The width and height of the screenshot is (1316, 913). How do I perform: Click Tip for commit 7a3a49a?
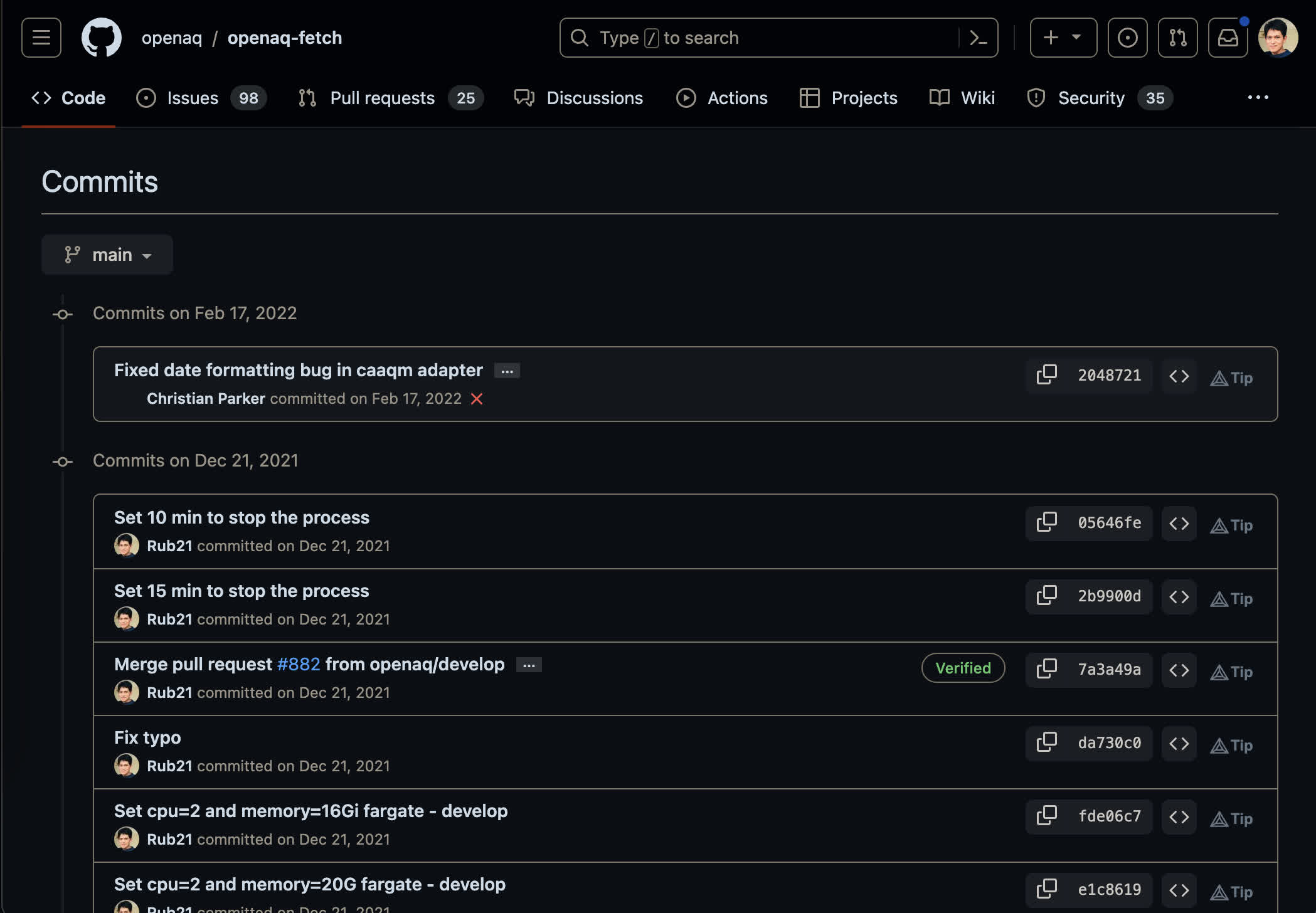tap(1231, 672)
